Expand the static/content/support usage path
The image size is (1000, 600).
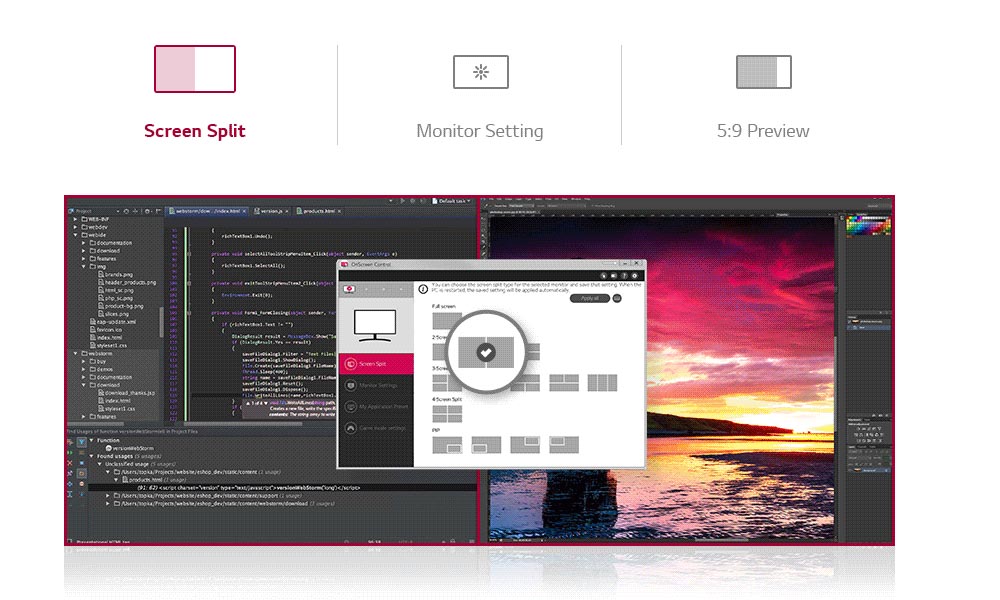coord(108,495)
